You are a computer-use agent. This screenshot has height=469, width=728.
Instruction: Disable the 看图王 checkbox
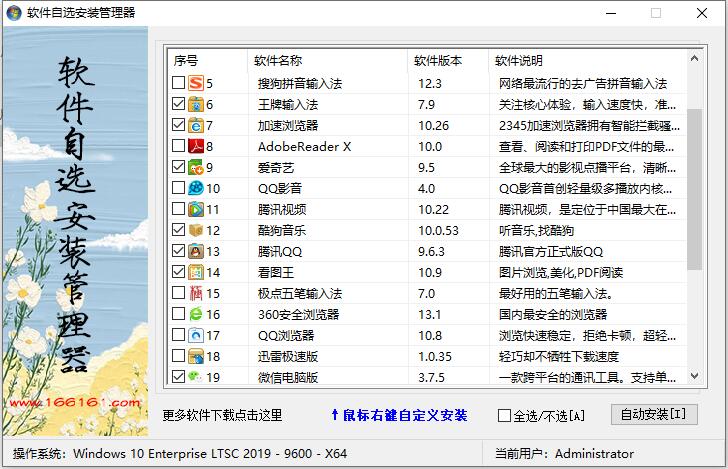pos(178,272)
